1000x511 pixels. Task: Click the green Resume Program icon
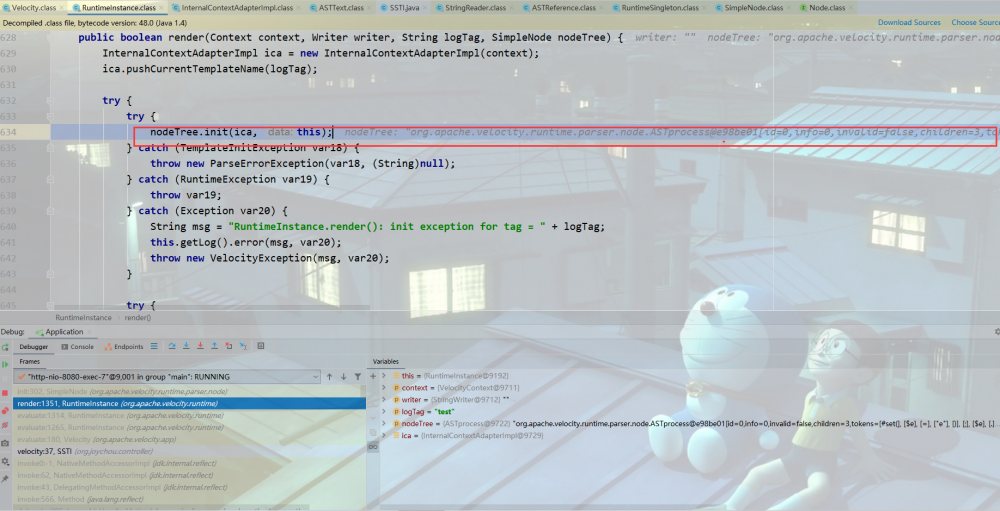(5, 364)
